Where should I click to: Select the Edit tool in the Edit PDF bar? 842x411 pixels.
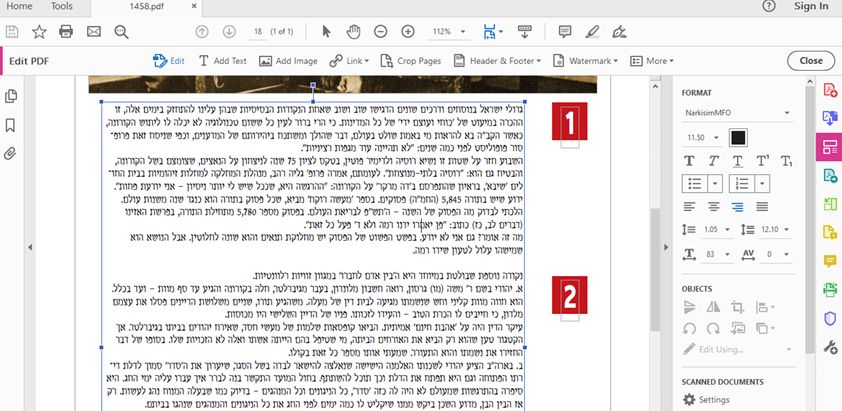[x=169, y=61]
